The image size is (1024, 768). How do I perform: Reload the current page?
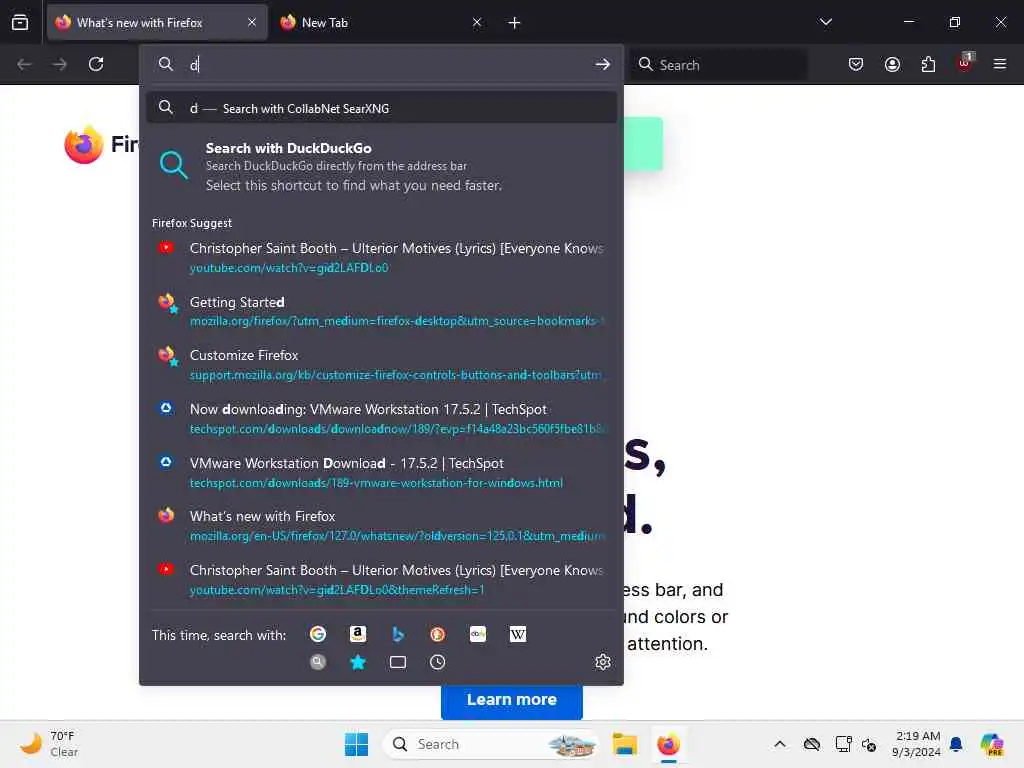coord(96,64)
